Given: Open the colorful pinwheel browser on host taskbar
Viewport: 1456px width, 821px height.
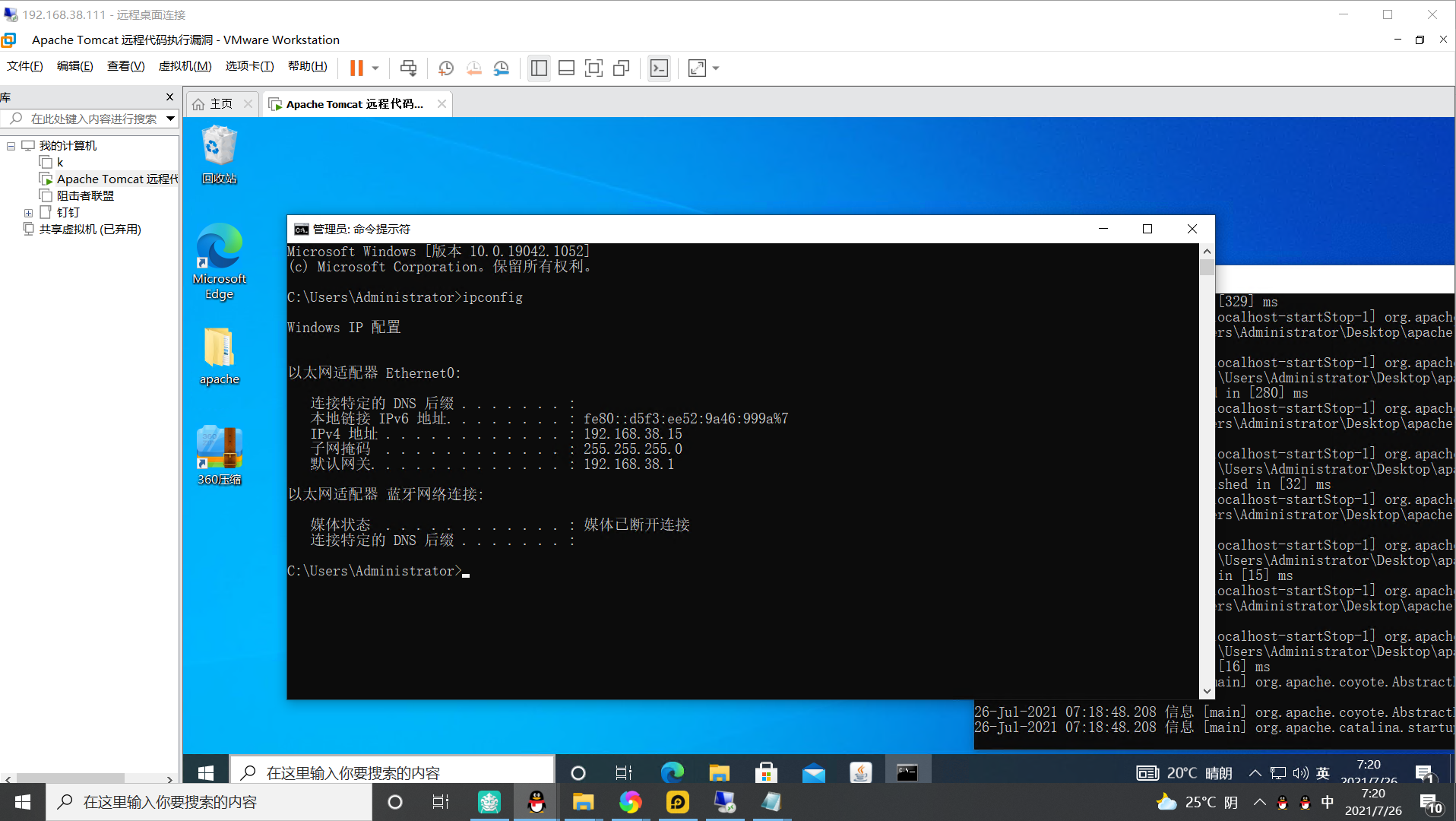Looking at the screenshot, I should click(x=630, y=802).
